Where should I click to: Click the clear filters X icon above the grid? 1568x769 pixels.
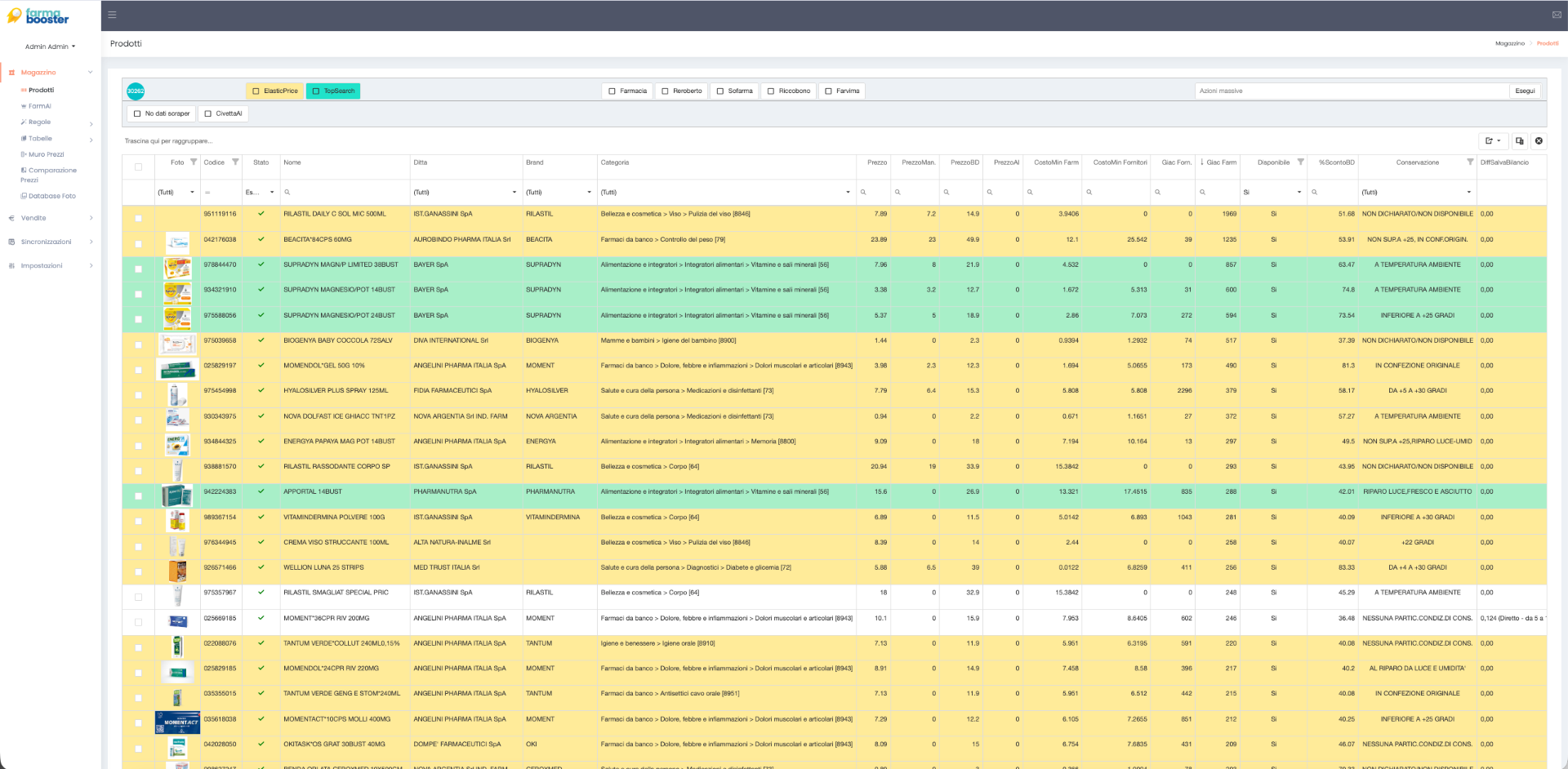[1539, 141]
